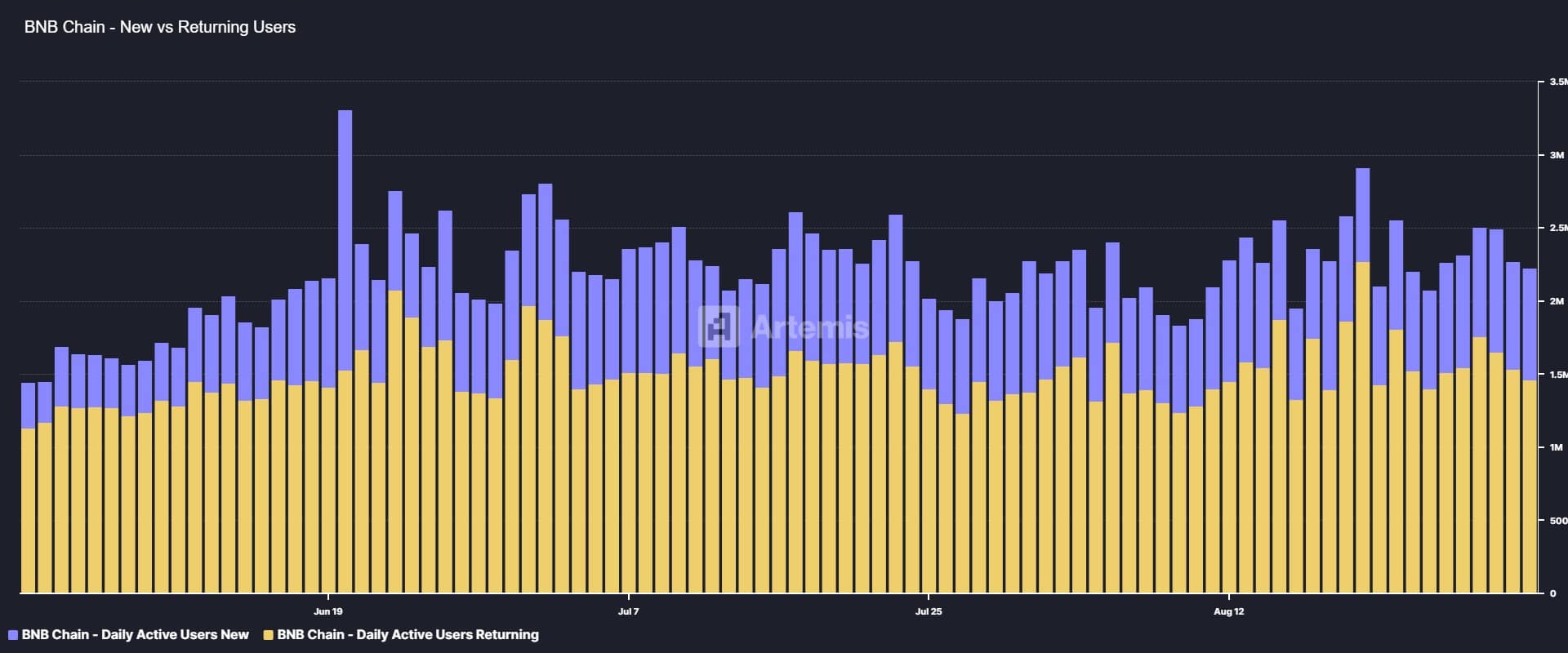The height and width of the screenshot is (653, 1568).
Task: Toggle the Daily Active Users Returning legend label
Action: tap(408, 635)
